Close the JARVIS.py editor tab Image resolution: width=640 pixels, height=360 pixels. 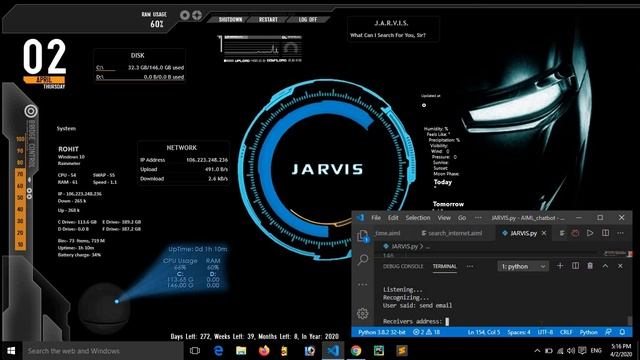point(544,233)
